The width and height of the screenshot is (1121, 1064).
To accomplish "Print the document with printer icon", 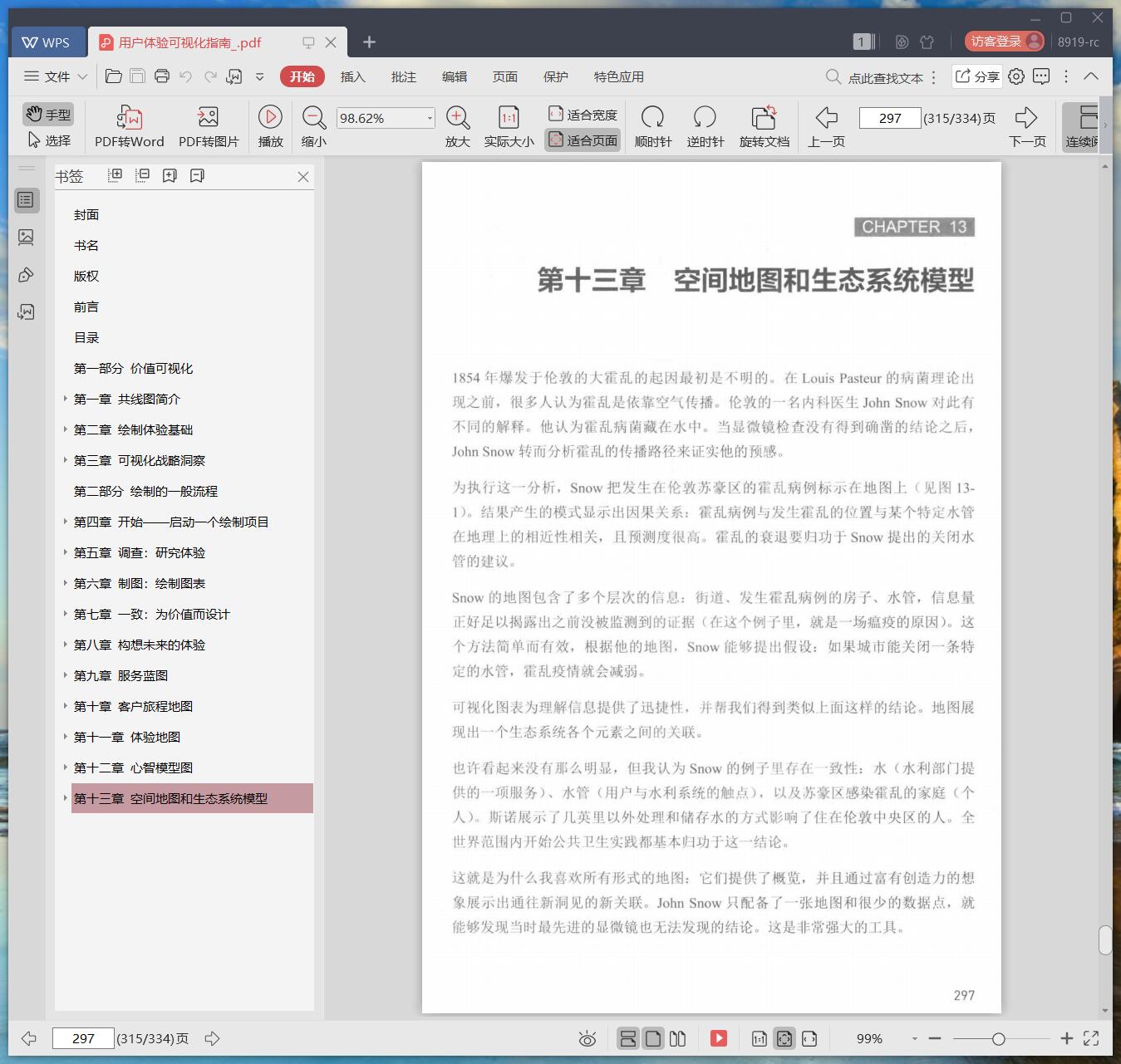I will tap(162, 76).
